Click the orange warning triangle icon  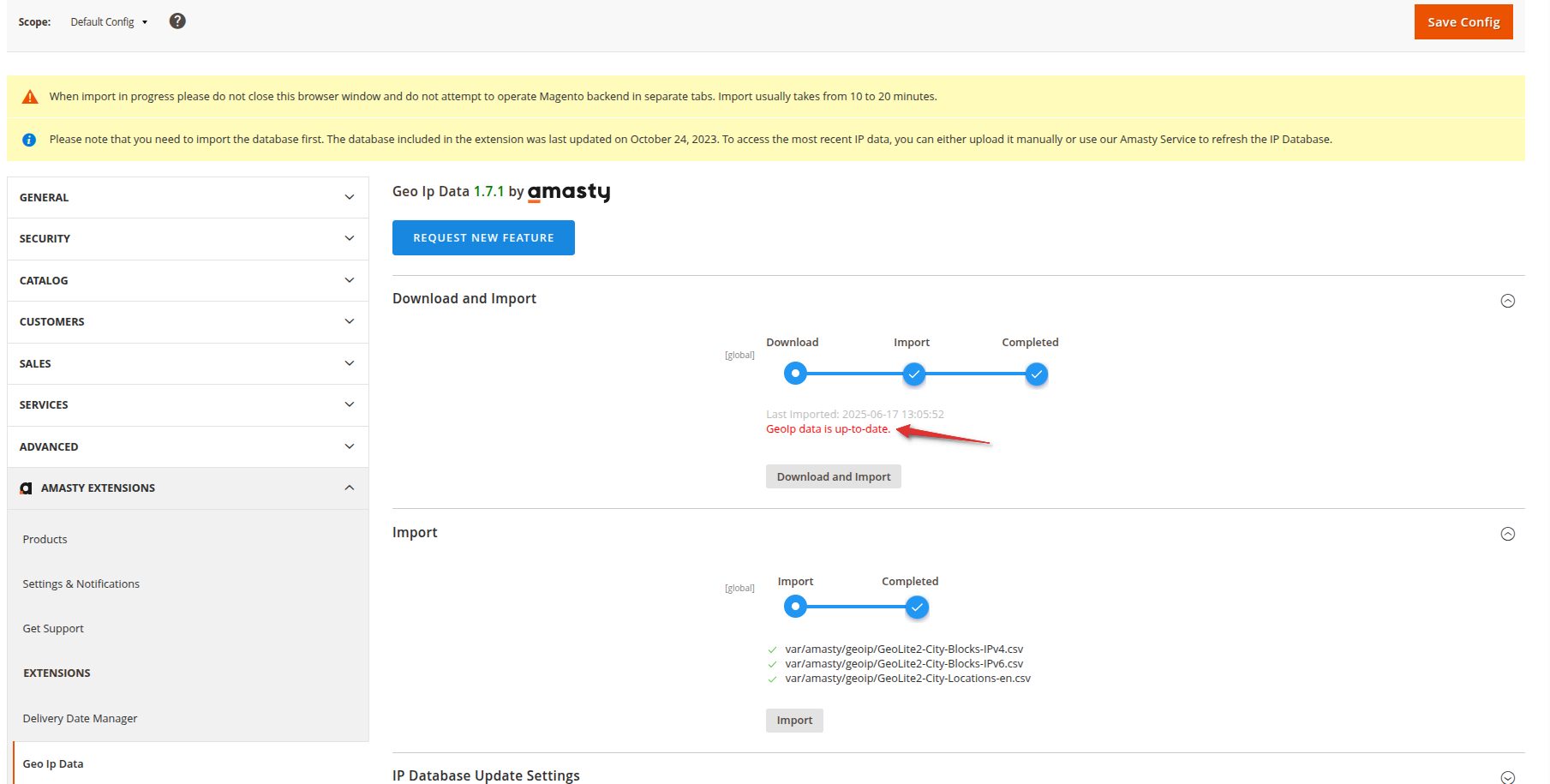[30, 97]
